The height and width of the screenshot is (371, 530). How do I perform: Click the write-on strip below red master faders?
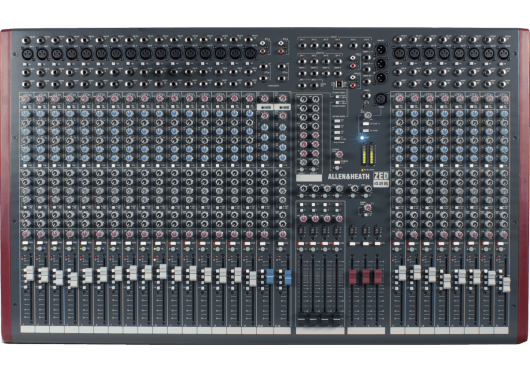coord(366,330)
